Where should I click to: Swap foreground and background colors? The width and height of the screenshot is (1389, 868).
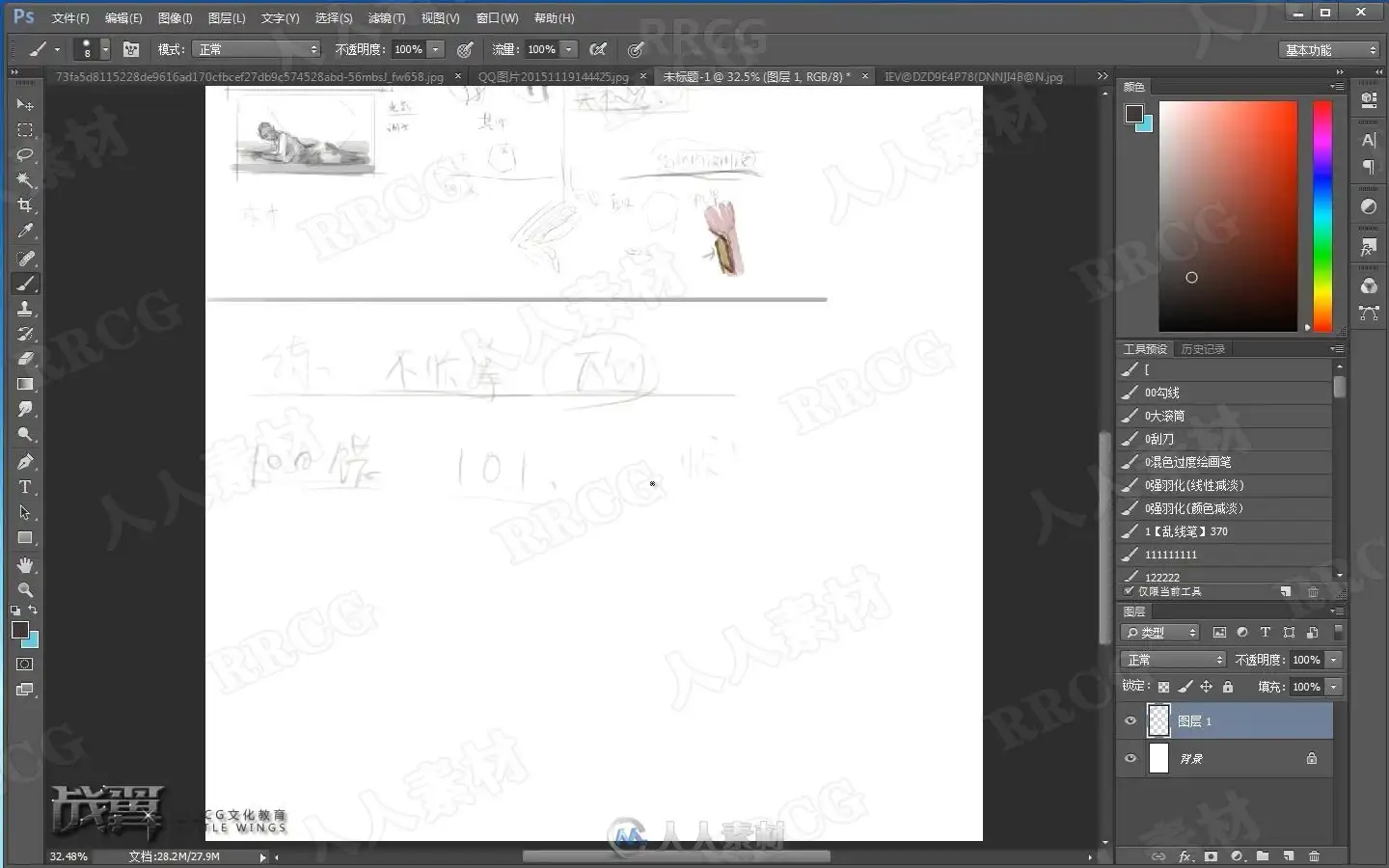tap(33, 610)
